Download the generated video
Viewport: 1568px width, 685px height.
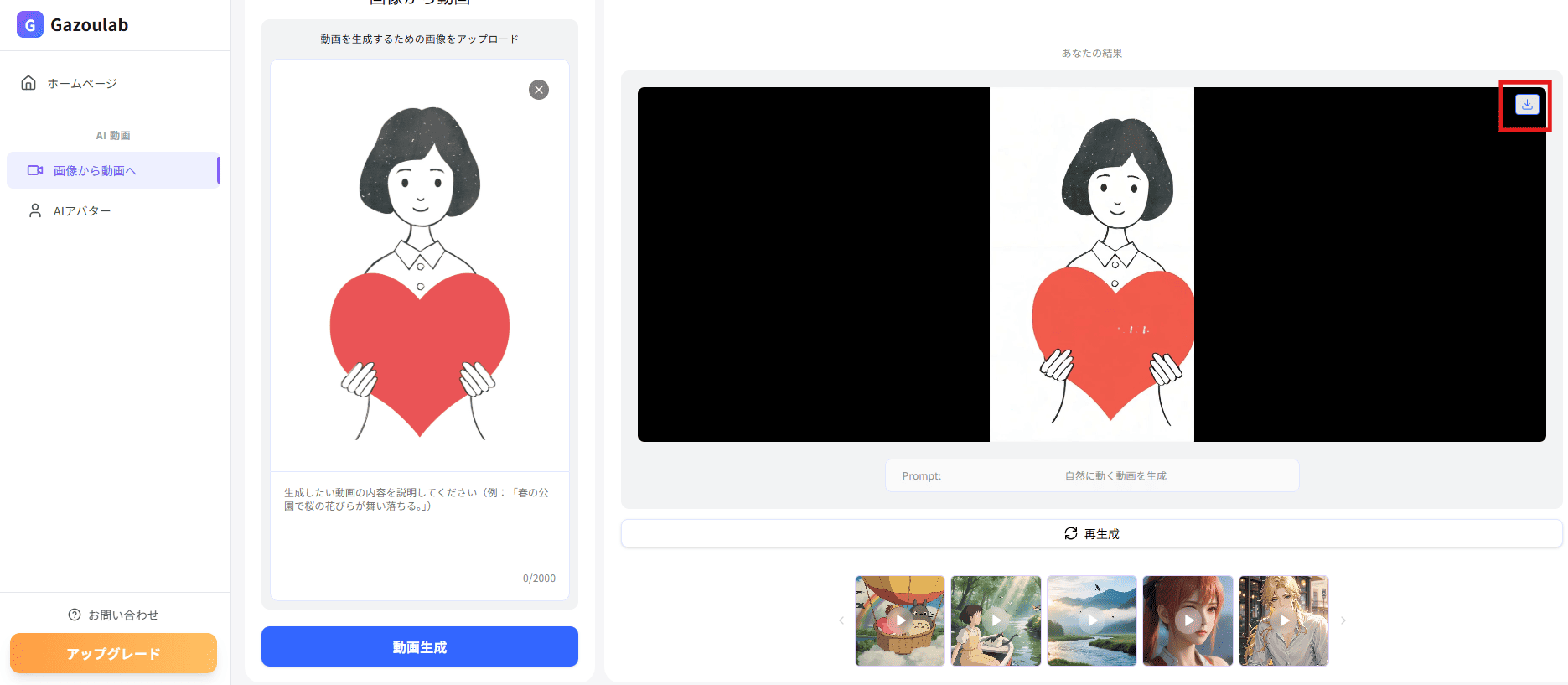[1527, 105]
